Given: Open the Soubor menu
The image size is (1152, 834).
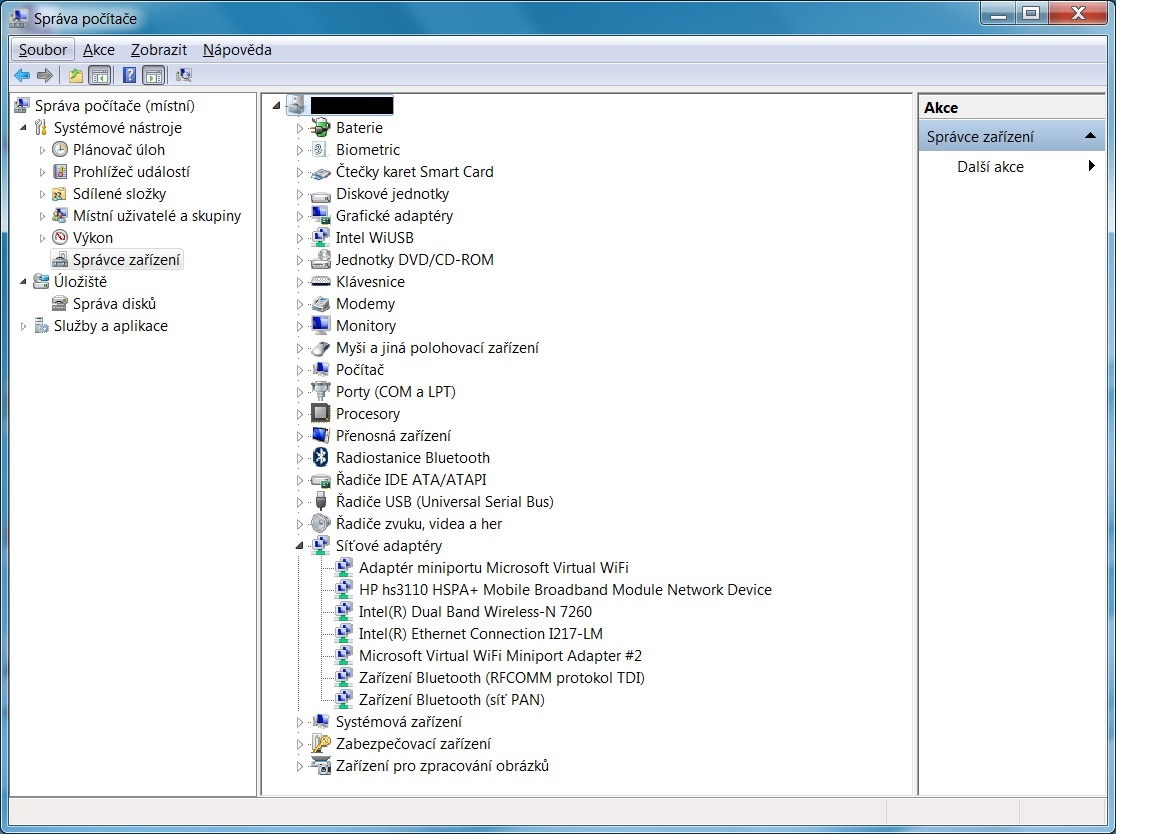Looking at the screenshot, I should pos(43,50).
